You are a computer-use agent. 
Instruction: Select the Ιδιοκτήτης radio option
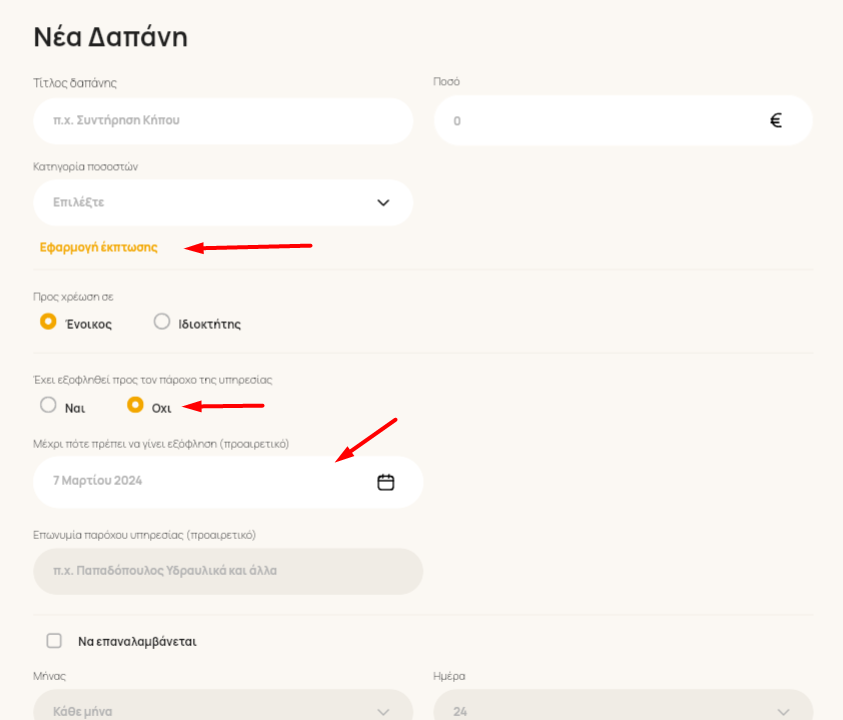(x=162, y=322)
